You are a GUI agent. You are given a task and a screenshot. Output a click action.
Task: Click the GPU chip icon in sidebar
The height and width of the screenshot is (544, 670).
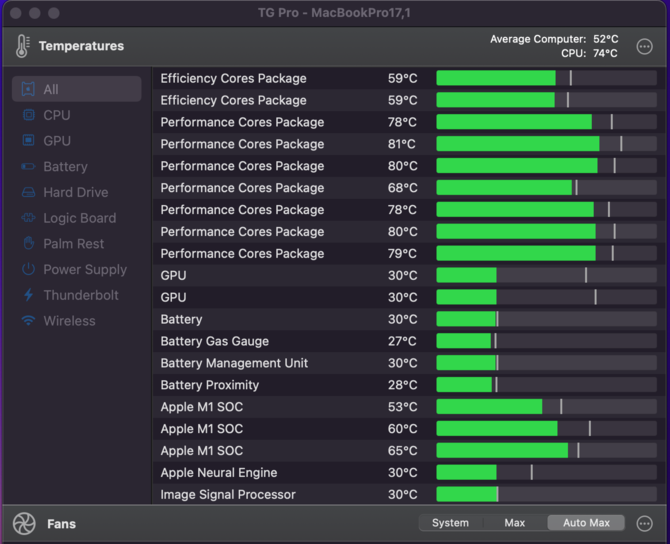pyautogui.click(x=28, y=141)
